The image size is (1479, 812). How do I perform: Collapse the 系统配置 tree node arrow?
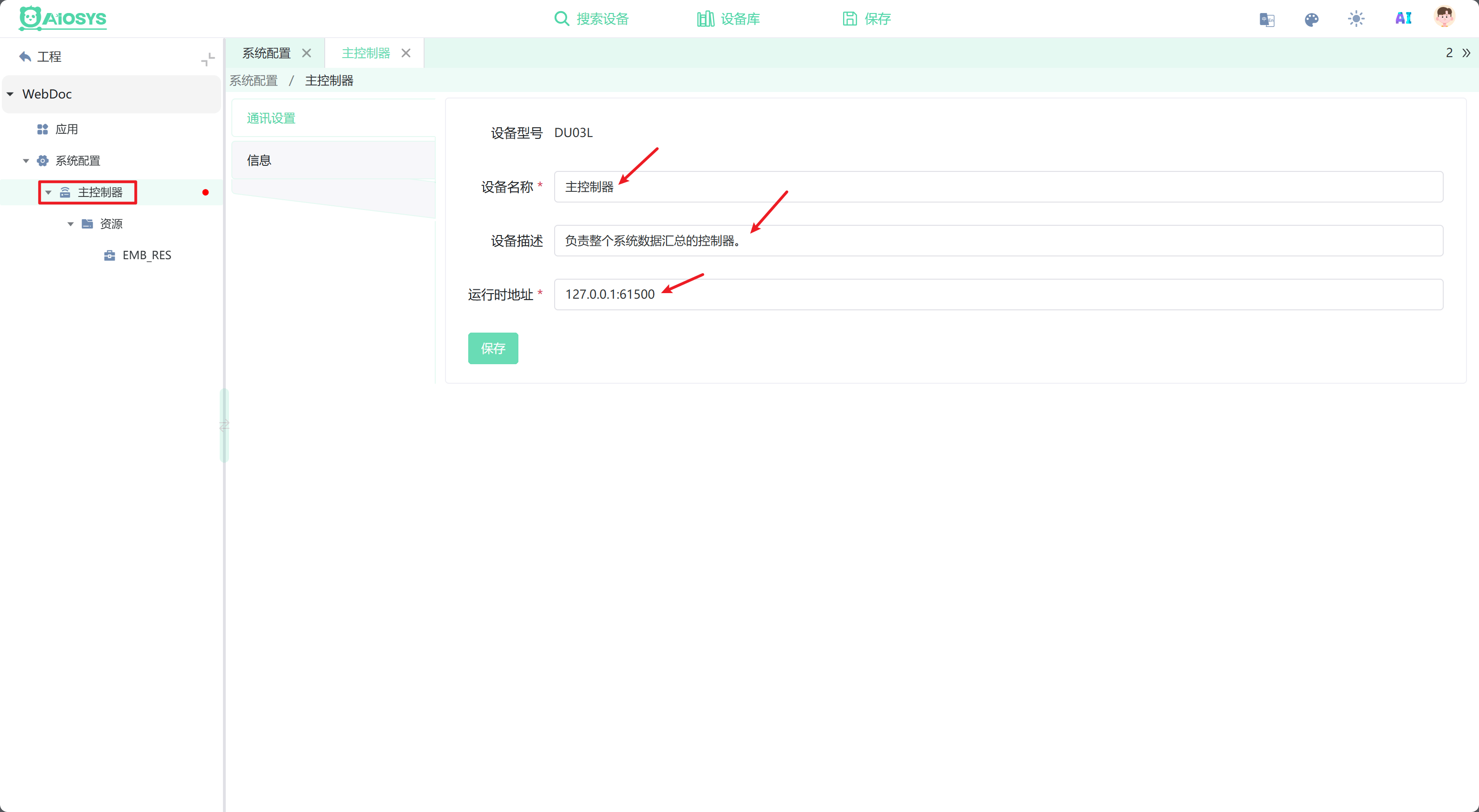[26, 161]
